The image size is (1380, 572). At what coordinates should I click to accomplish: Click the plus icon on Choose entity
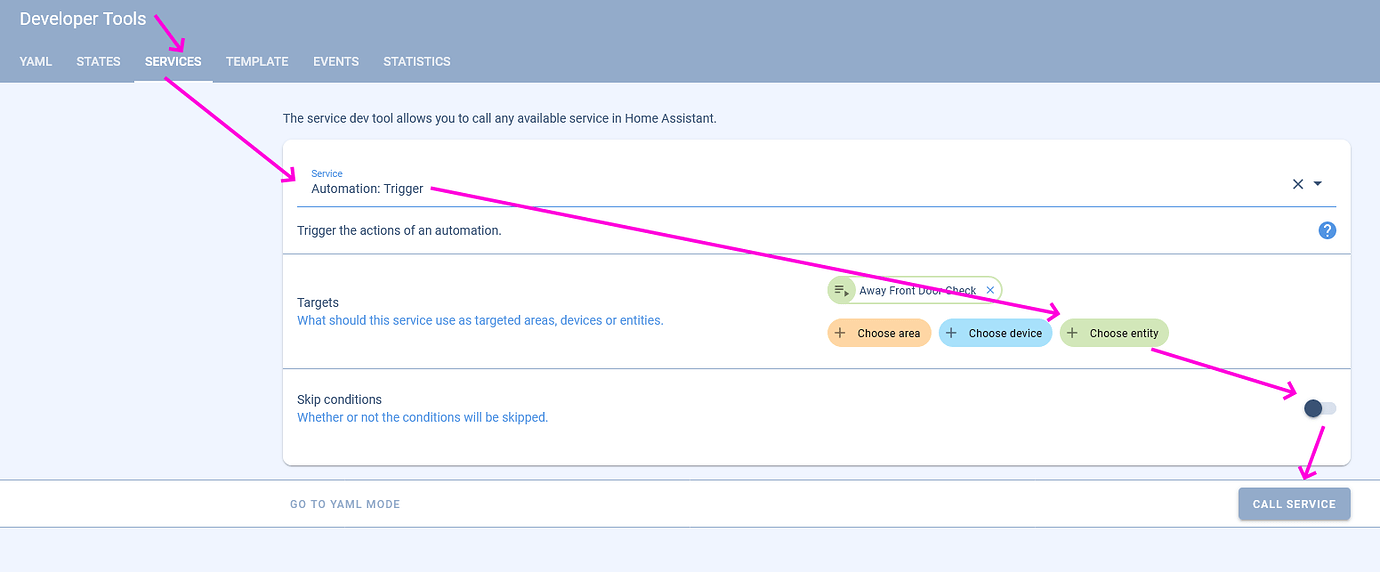coord(1072,333)
